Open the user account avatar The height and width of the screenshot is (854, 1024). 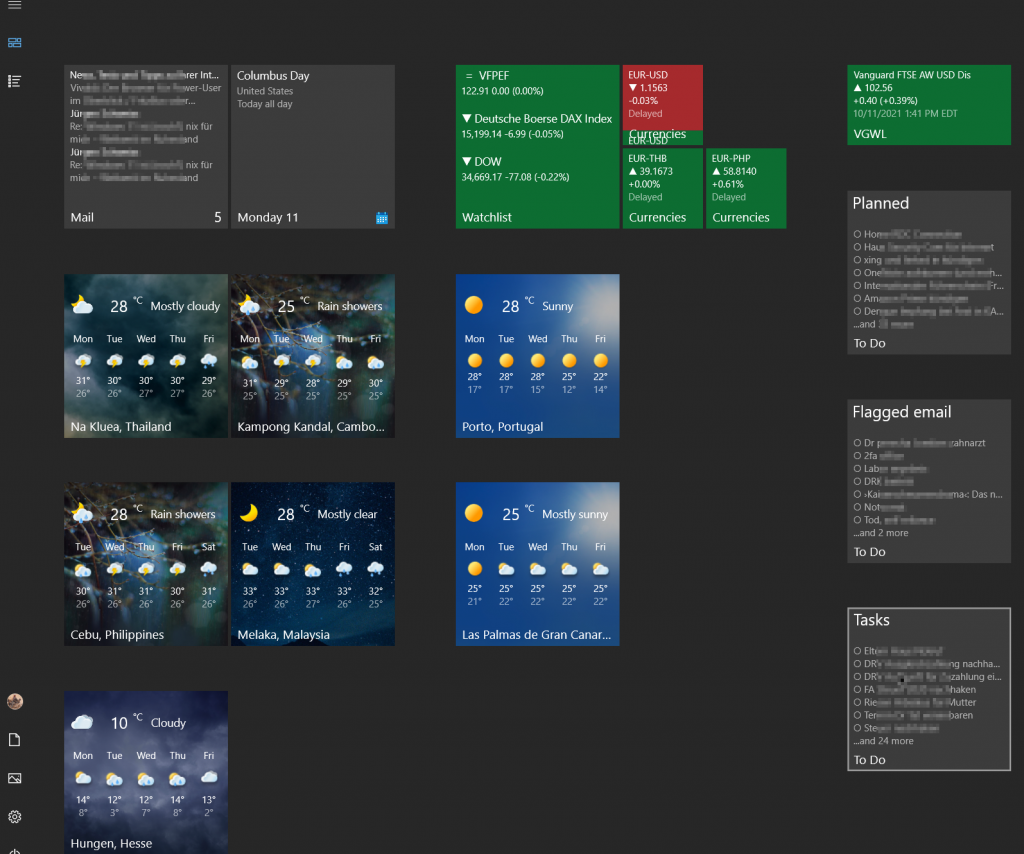point(14,701)
